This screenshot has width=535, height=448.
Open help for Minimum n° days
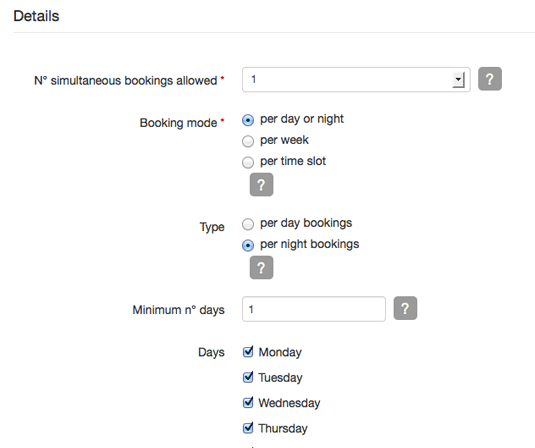point(405,308)
